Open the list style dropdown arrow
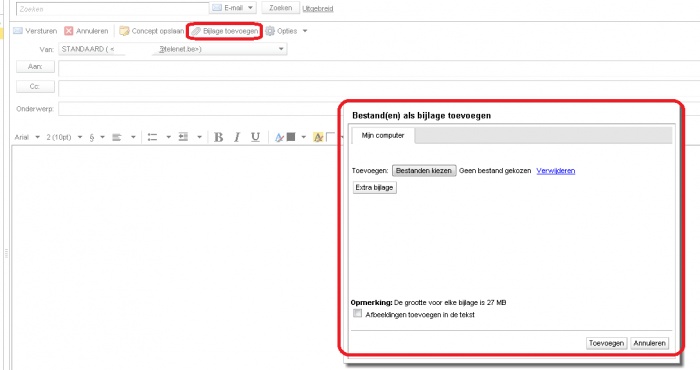This screenshot has height=370, width=700. (169, 137)
